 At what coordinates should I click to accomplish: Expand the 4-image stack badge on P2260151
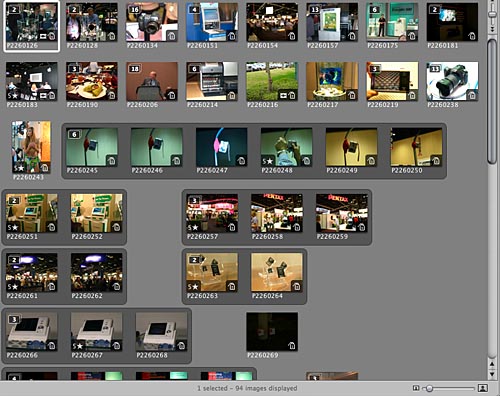[194, 10]
